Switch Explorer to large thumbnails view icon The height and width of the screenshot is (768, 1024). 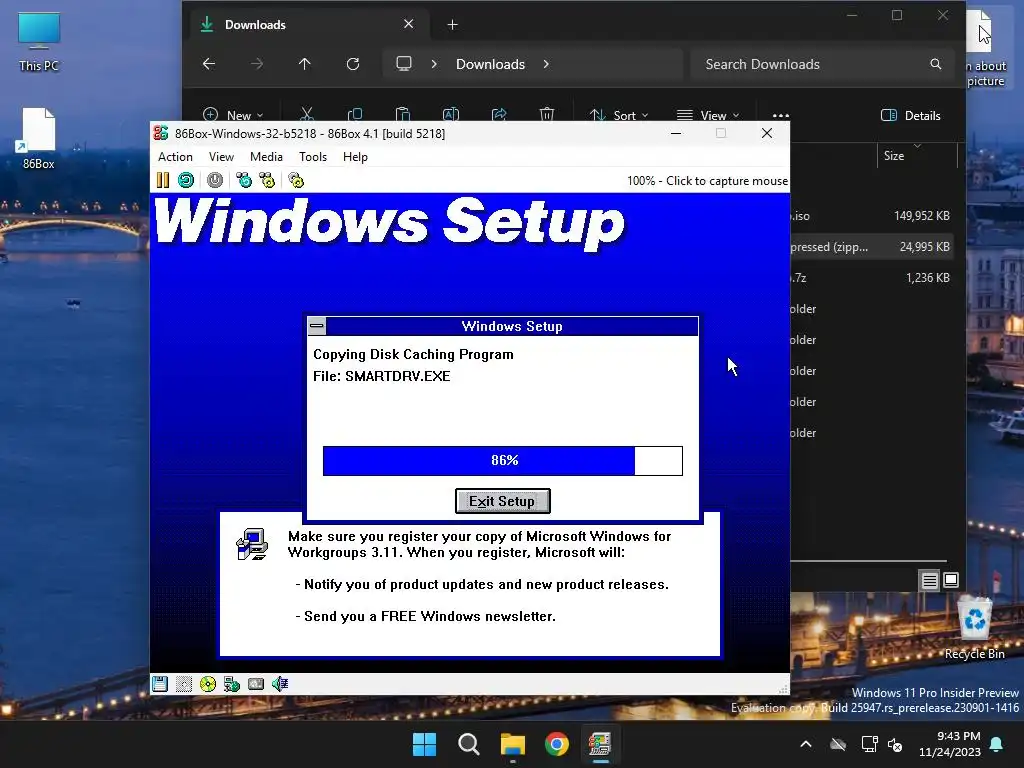pos(951,580)
